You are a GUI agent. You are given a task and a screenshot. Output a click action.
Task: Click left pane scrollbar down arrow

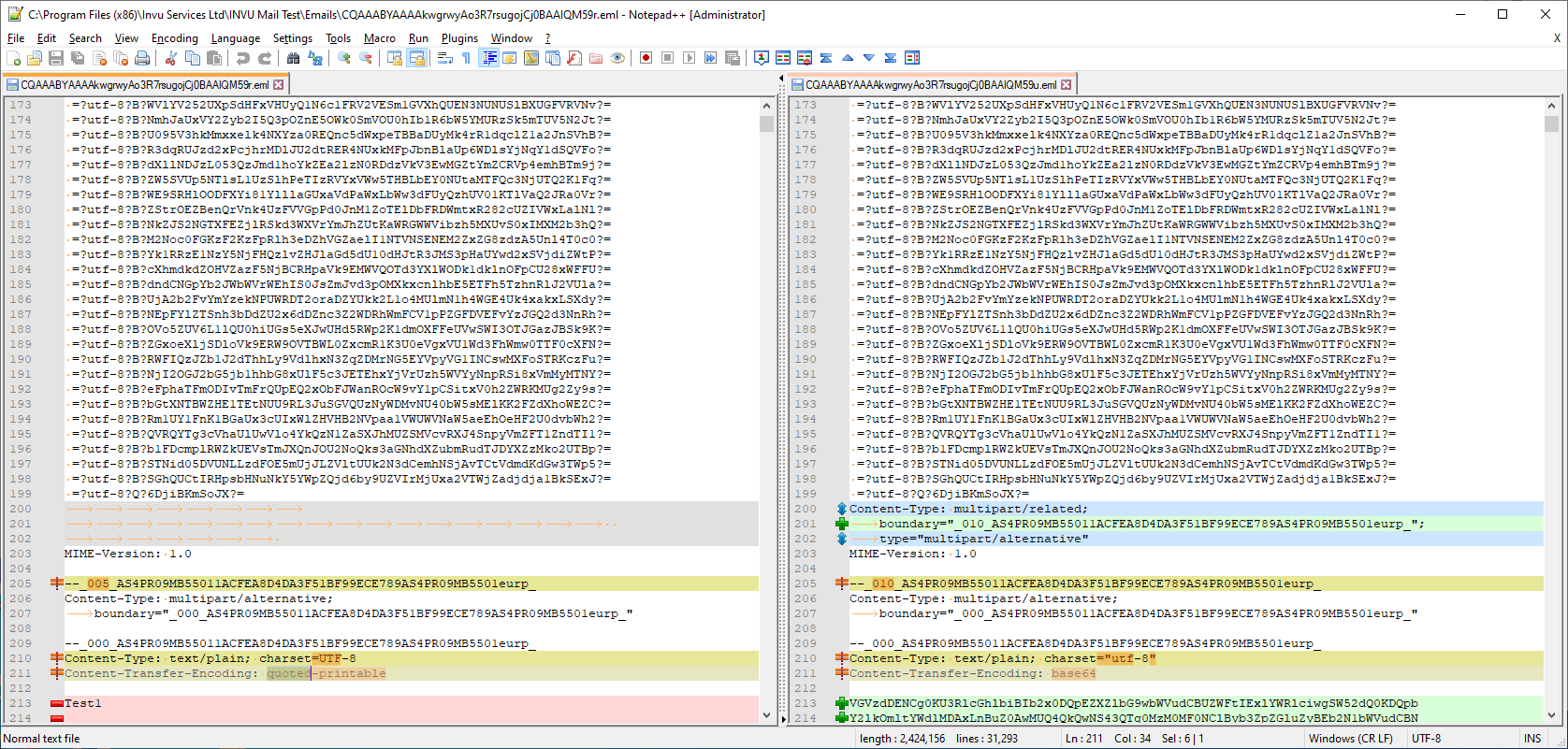click(767, 715)
